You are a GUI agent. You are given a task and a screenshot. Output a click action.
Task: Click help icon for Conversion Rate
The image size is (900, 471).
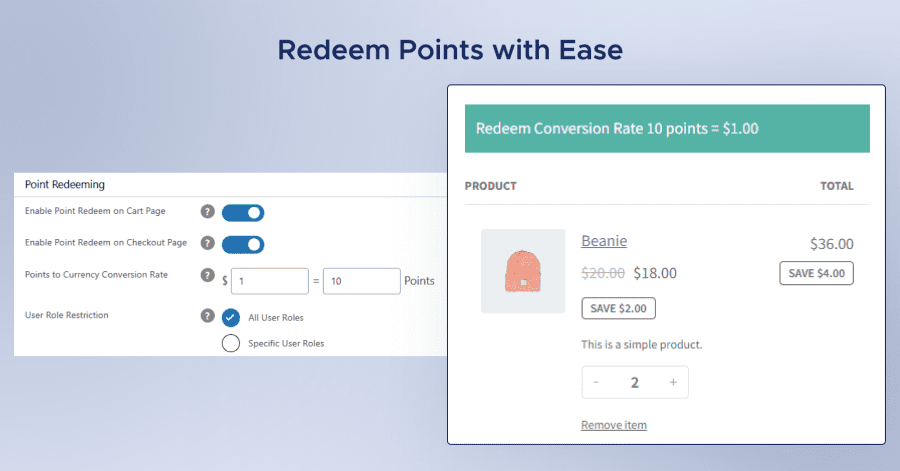coord(208,275)
